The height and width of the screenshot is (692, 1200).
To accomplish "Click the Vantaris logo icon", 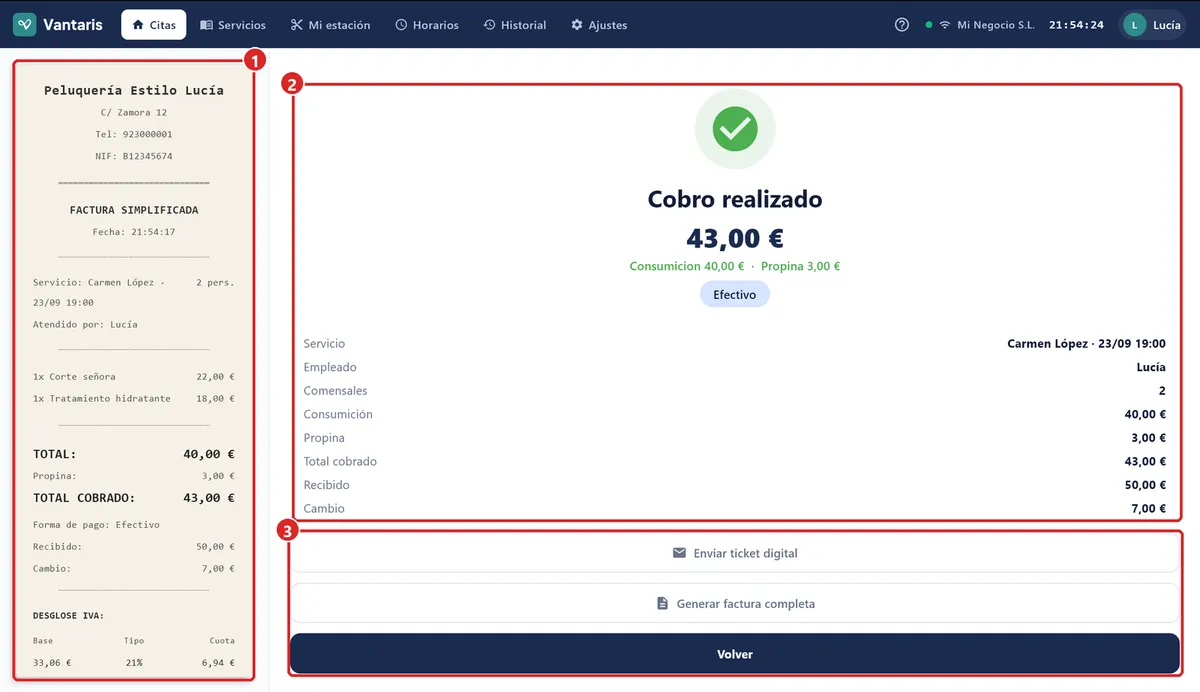I will point(25,25).
